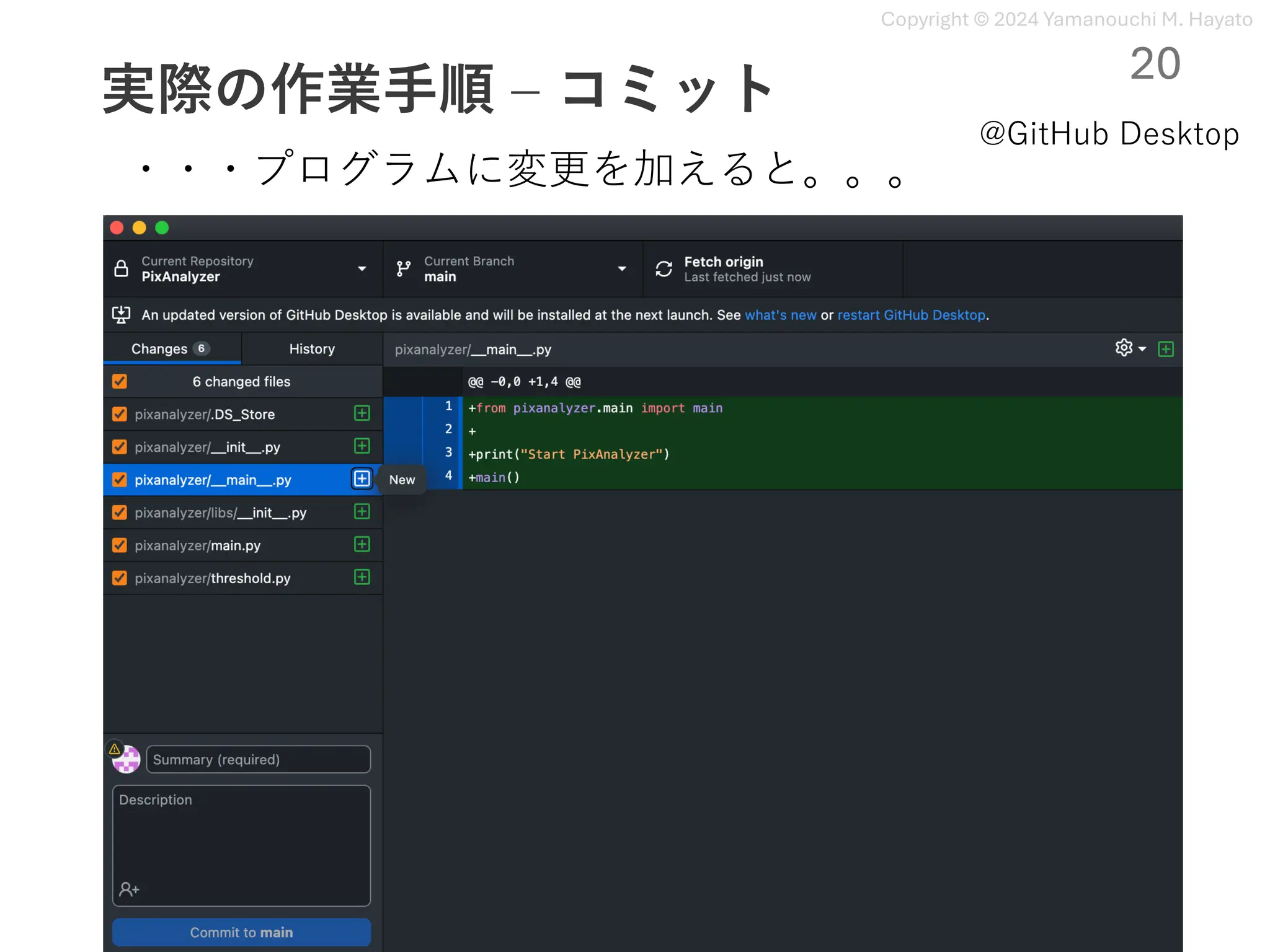Click the New status icon for __main__.py
1270x952 pixels.
tap(362, 479)
